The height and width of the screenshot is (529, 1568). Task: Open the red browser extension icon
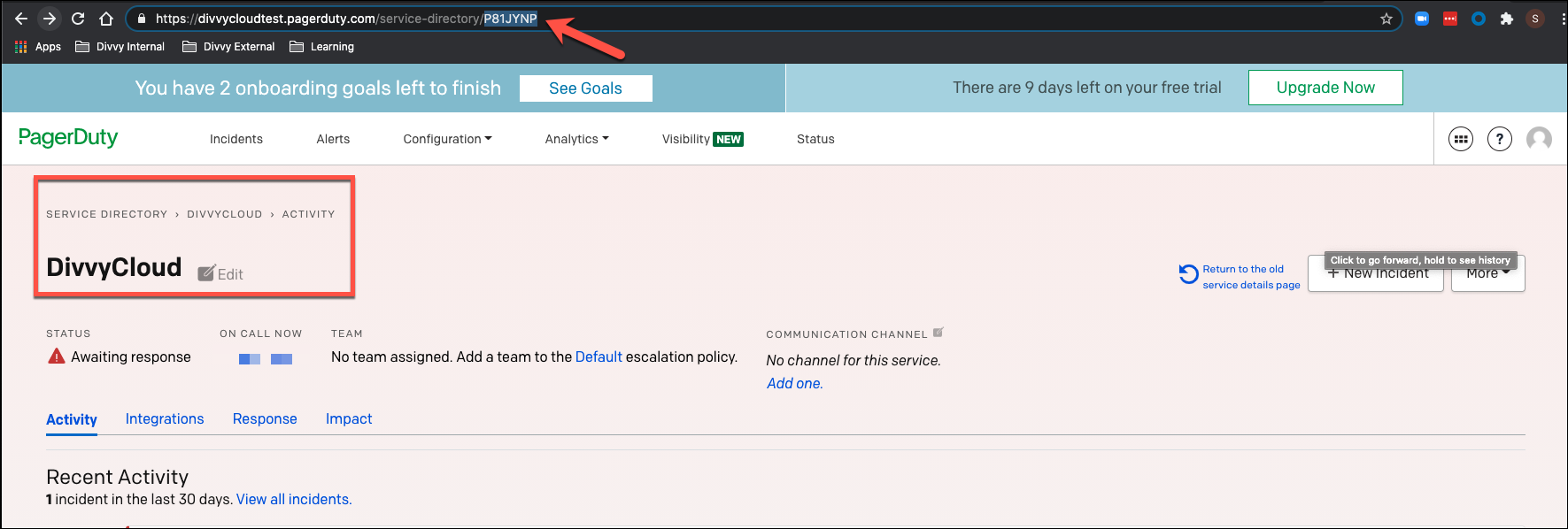point(1450,19)
